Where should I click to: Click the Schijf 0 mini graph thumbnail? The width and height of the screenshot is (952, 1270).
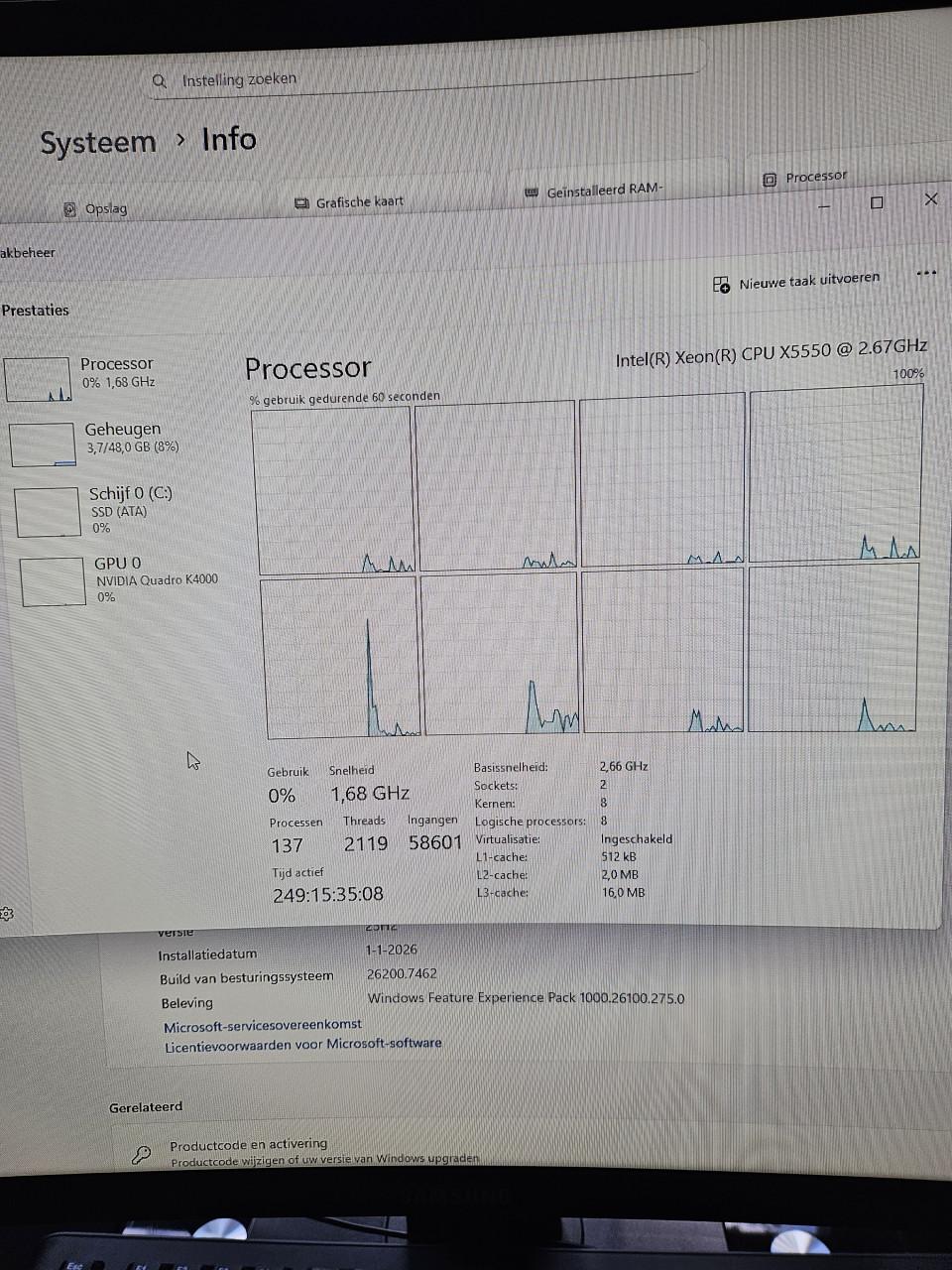(47, 512)
